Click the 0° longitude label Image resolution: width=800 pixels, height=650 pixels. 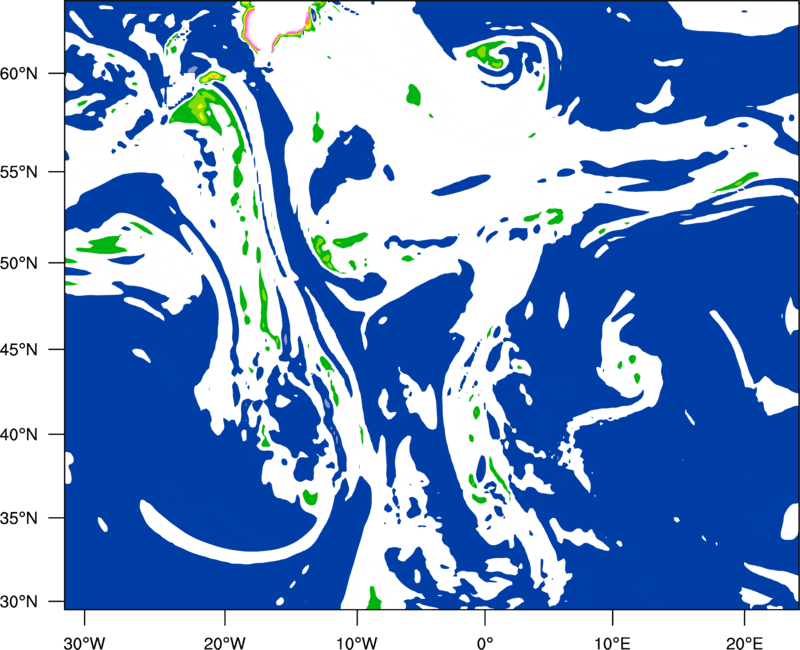pyautogui.click(x=485, y=643)
